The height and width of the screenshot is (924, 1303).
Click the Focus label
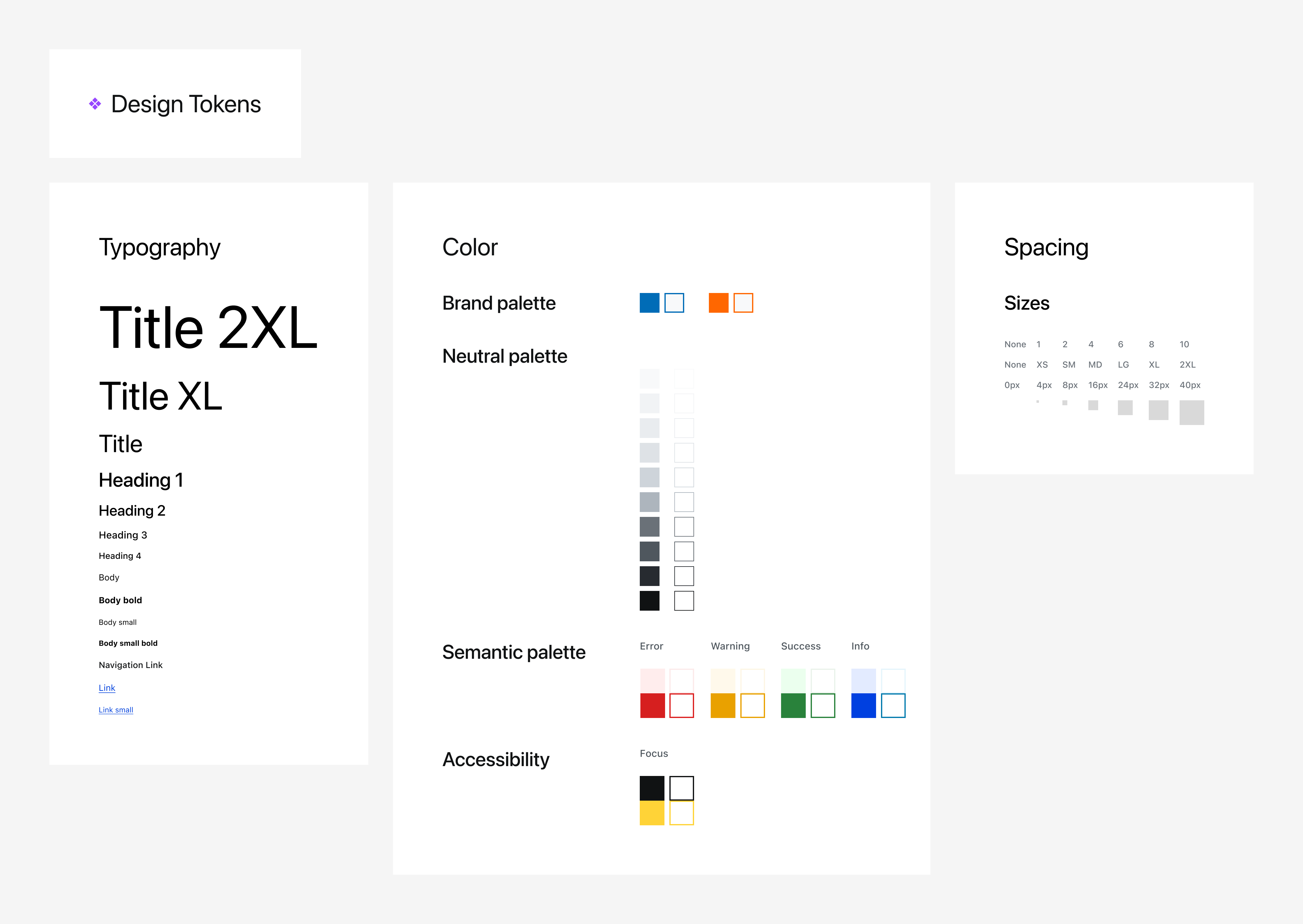(654, 753)
